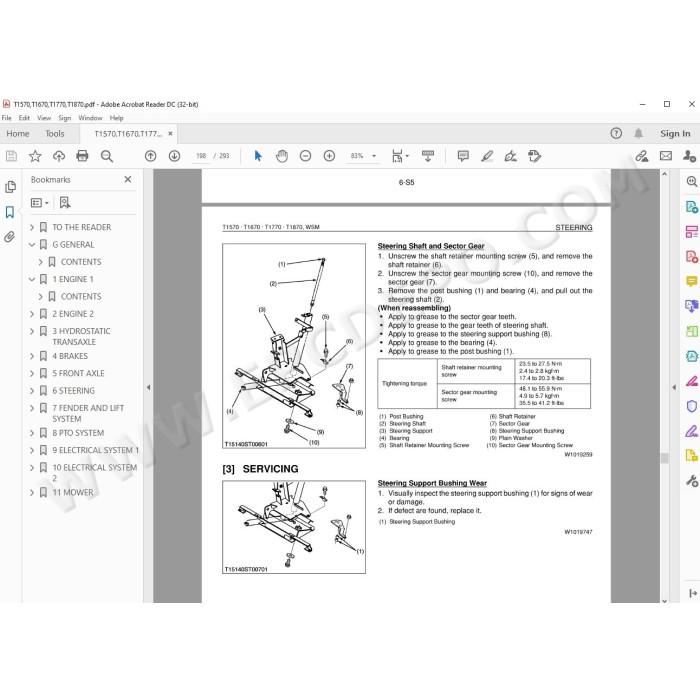Open the Sign menu

coord(65,118)
